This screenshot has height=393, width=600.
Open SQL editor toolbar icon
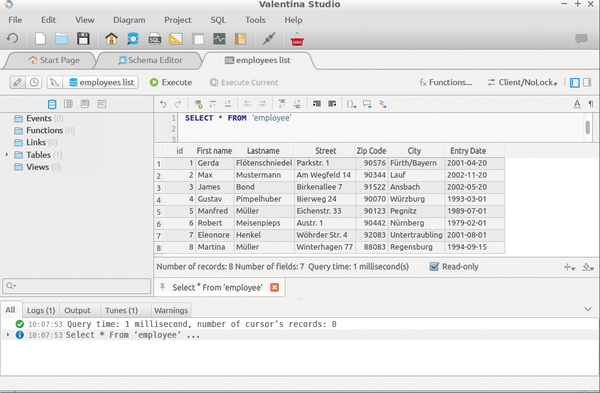coord(155,39)
